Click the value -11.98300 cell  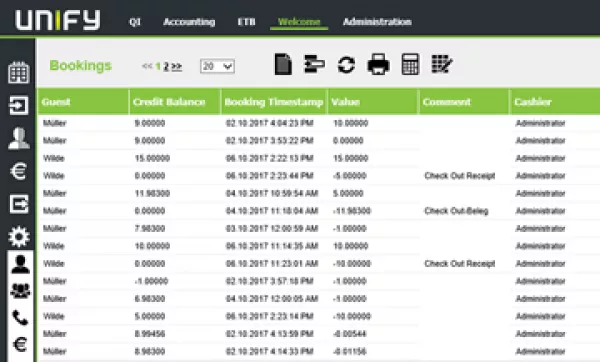point(352,211)
